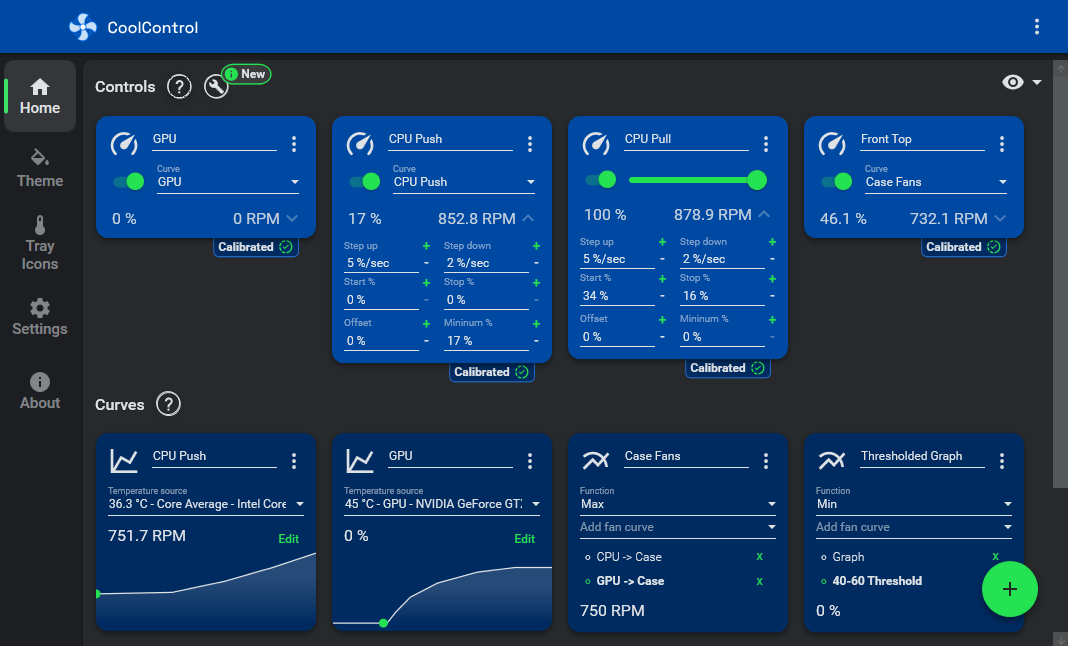Click Edit on the GPU curve
The image size is (1068, 646).
click(x=524, y=539)
